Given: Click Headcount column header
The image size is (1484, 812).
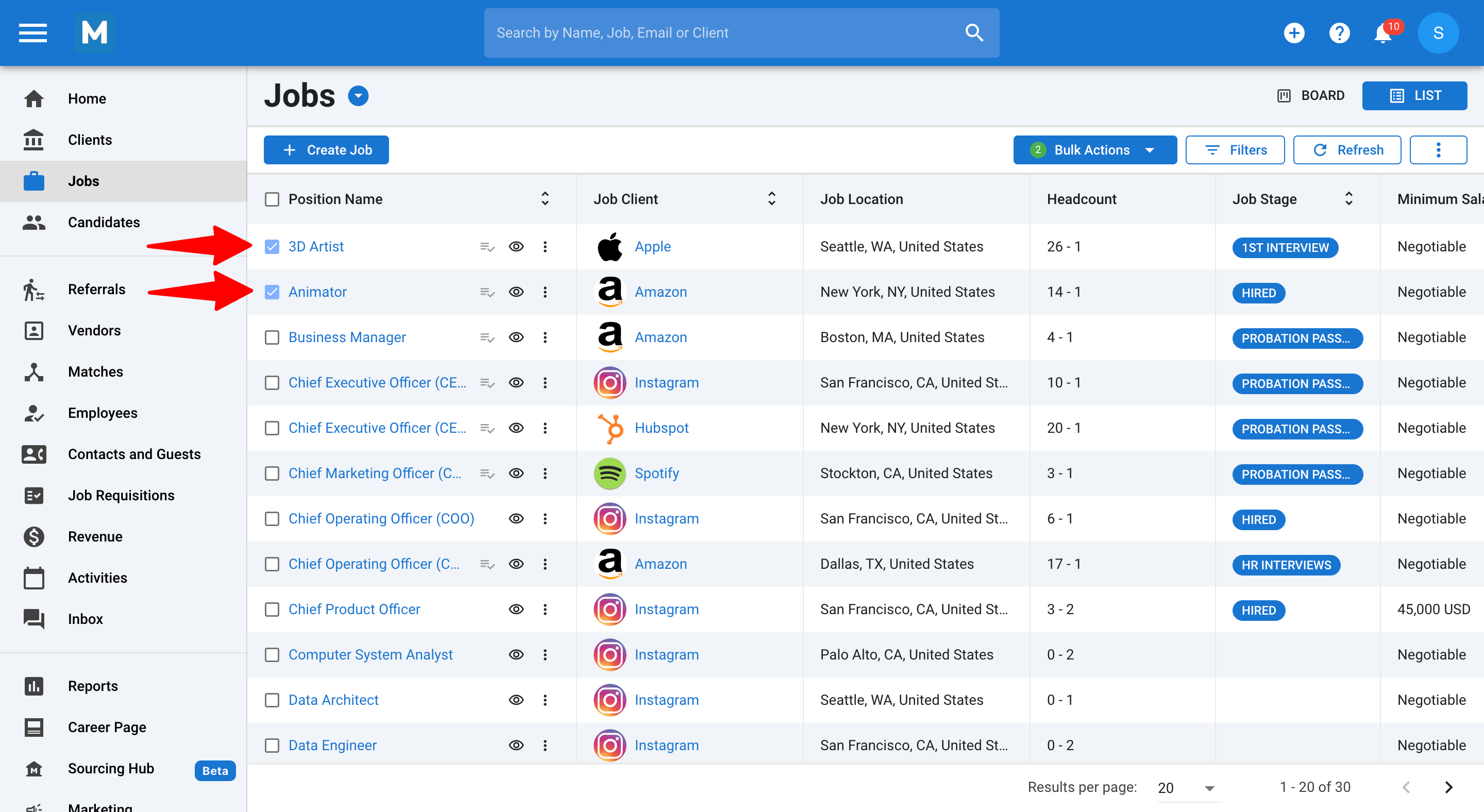Looking at the screenshot, I should pos(1082,199).
